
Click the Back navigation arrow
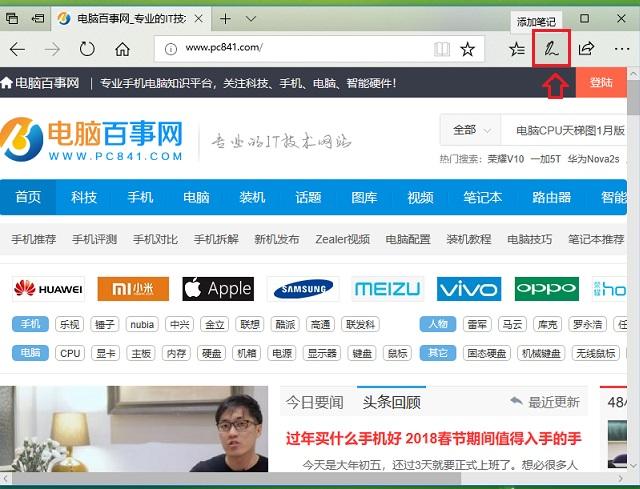[x=17, y=49]
